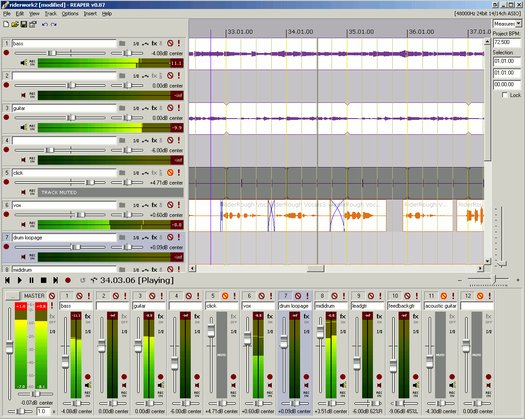This screenshot has width=525, height=419.
Task: Open the fx chain for bass track
Action: (x=154, y=44)
